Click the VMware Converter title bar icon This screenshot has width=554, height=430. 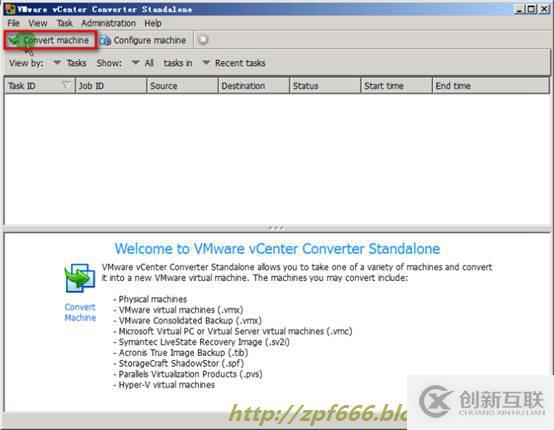pyautogui.click(x=10, y=9)
